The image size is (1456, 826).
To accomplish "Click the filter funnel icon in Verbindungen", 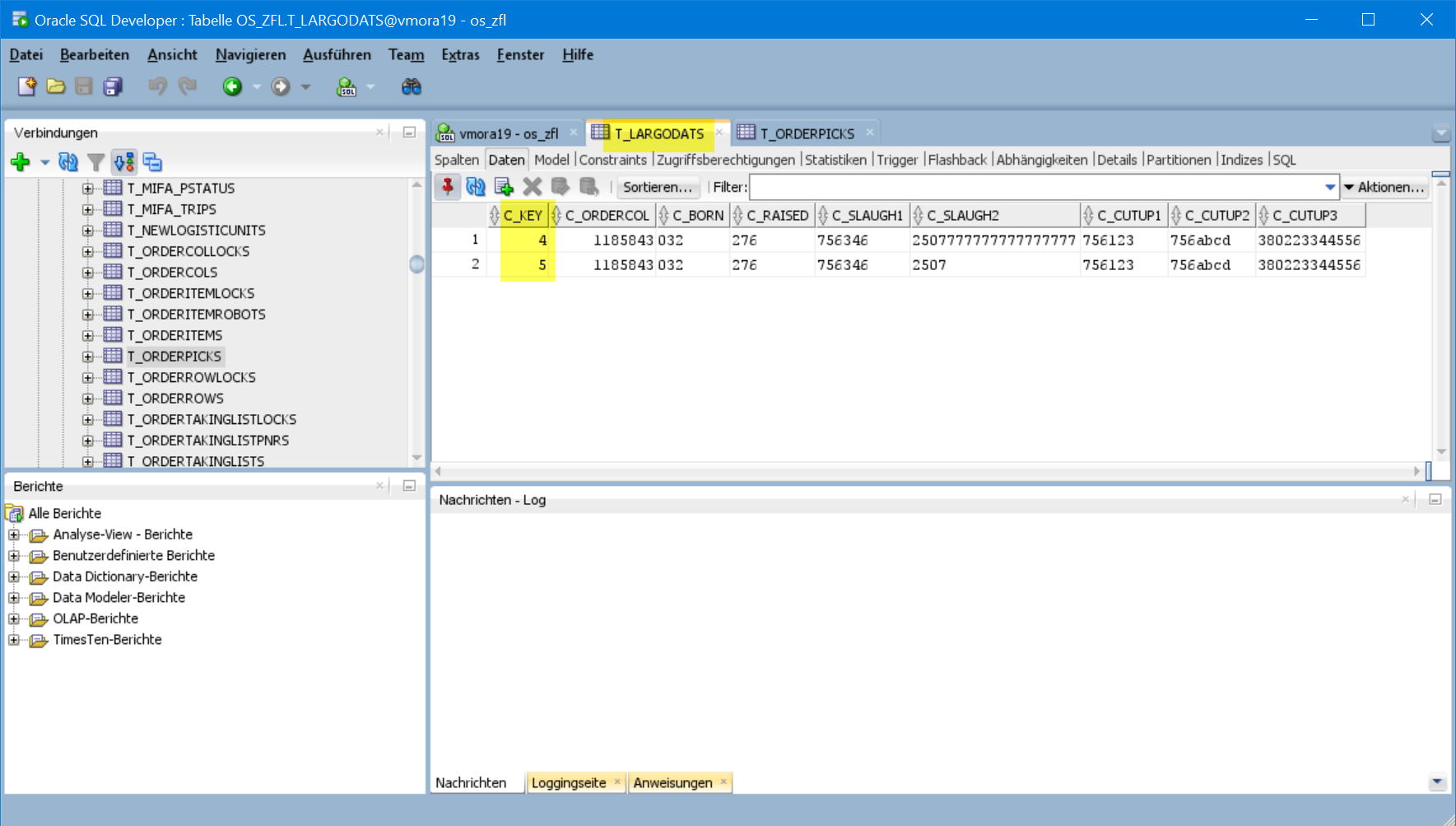I will pyautogui.click(x=96, y=162).
